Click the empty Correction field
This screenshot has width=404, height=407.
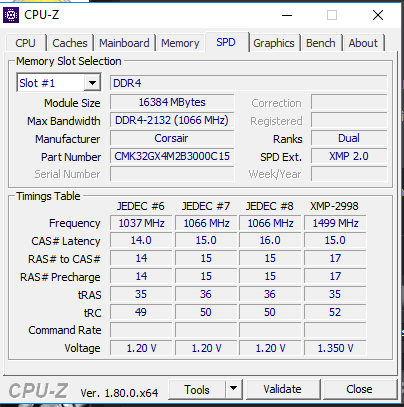349,102
